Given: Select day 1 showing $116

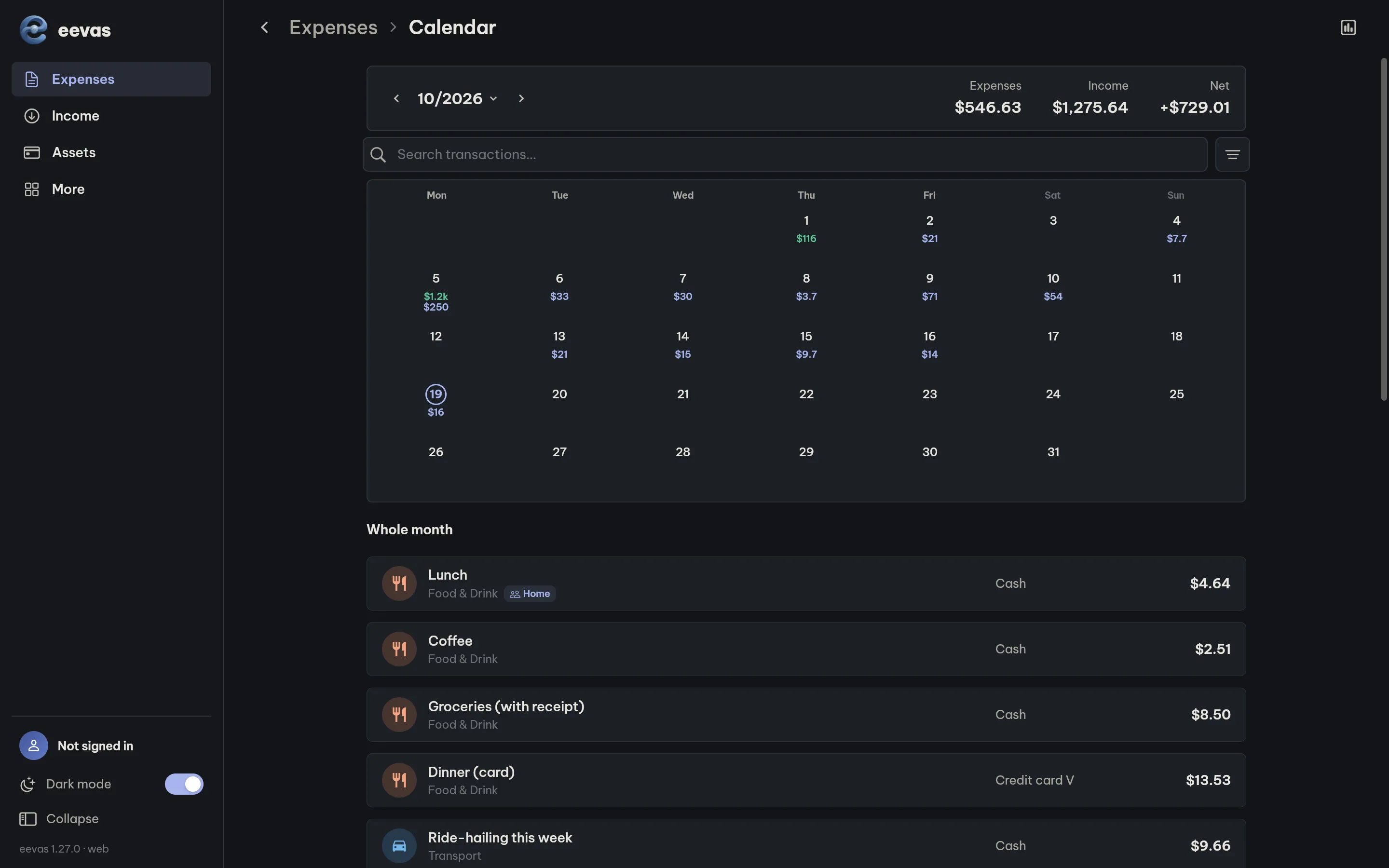Looking at the screenshot, I should click(x=806, y=229).
